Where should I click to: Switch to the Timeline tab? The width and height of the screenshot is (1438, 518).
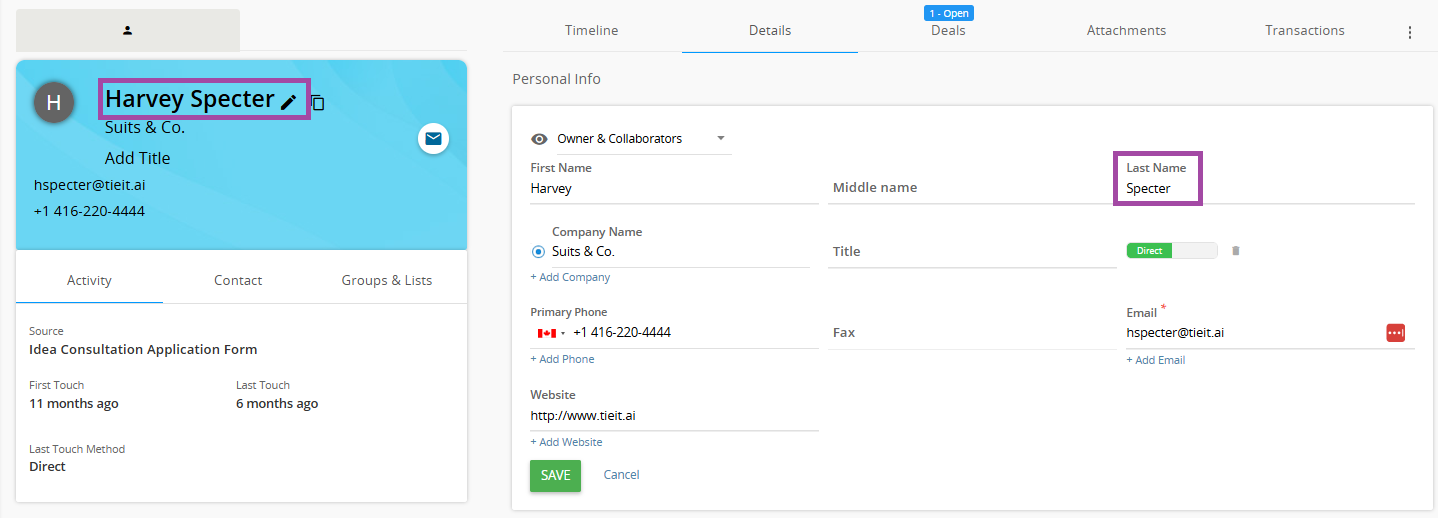click(592, 31)
